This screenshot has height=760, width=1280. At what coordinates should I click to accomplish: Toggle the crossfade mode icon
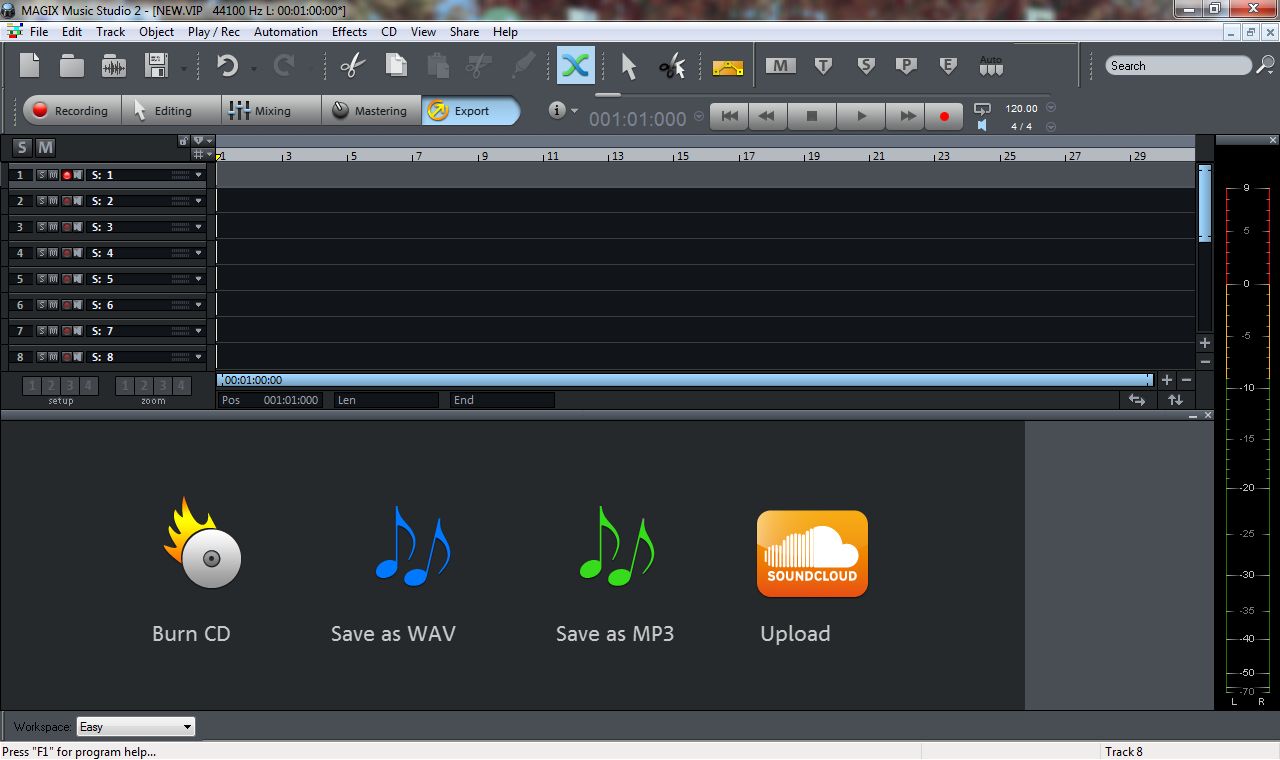(x=576, y=66)
